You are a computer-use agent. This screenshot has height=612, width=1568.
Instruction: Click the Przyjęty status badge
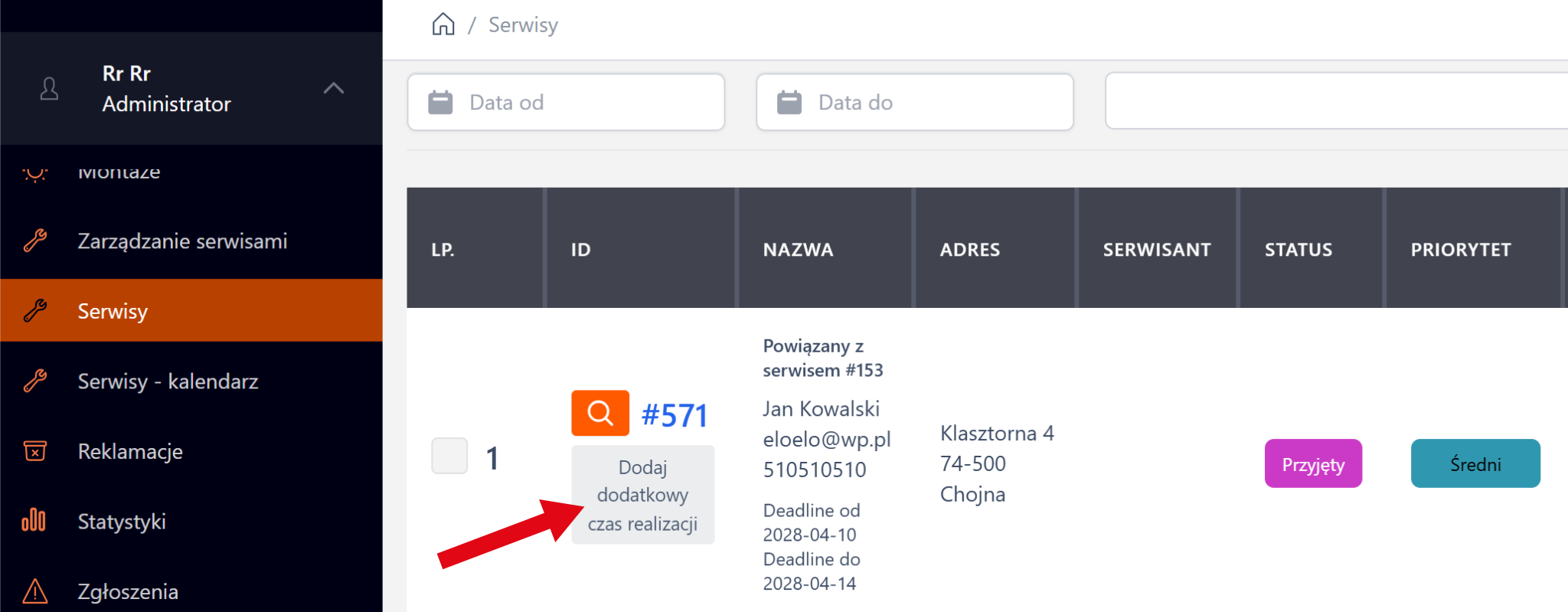pos(1313,464)
